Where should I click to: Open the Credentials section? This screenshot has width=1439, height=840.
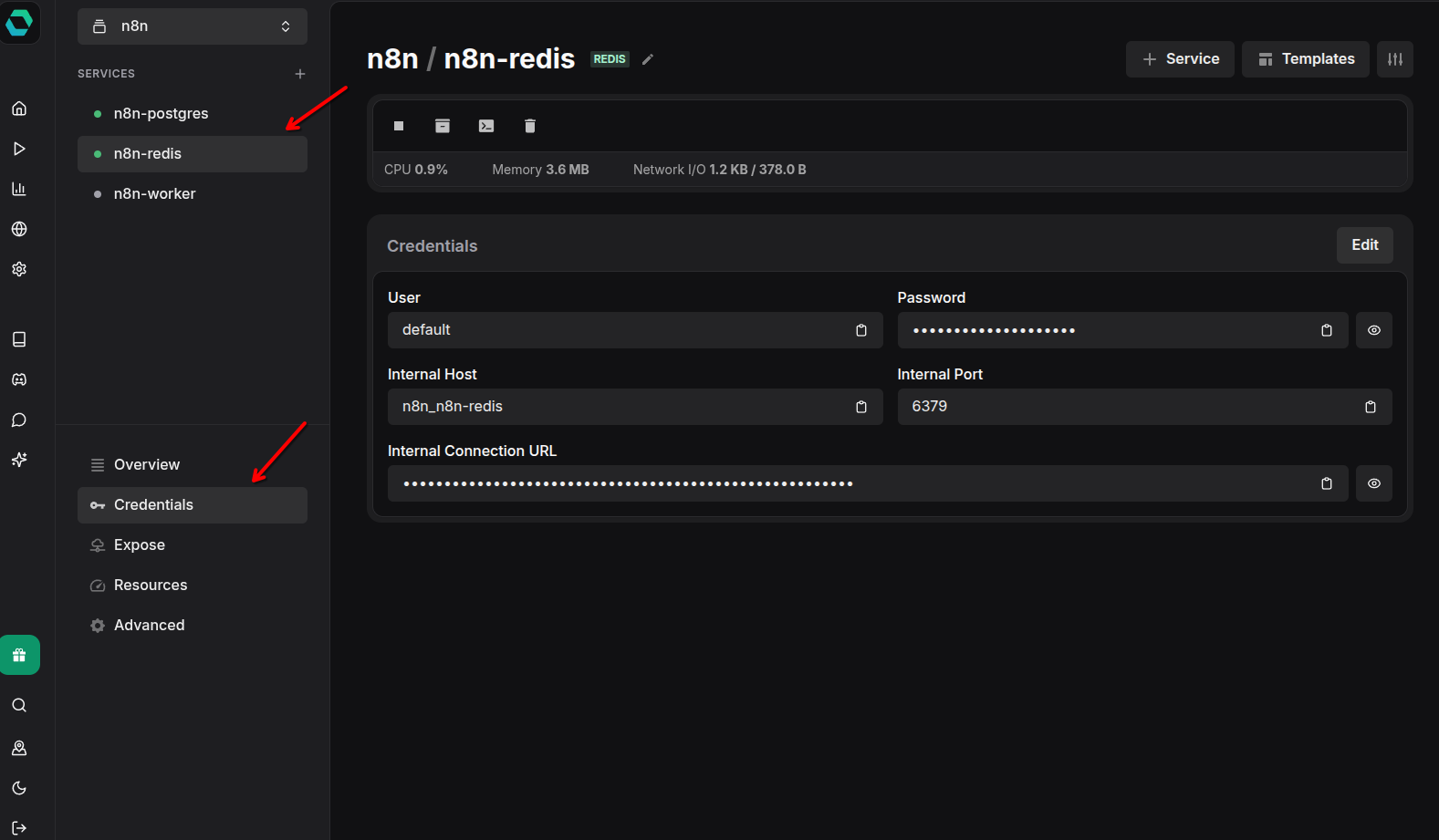[193, 505]
